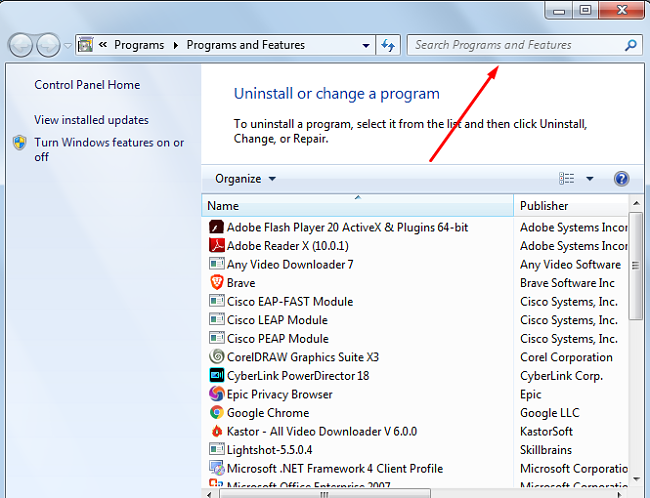The height and width of the screenshot is (498, 650).
Task: Select Epic Privacy Browser entry
Action: [x=280, y=394]
